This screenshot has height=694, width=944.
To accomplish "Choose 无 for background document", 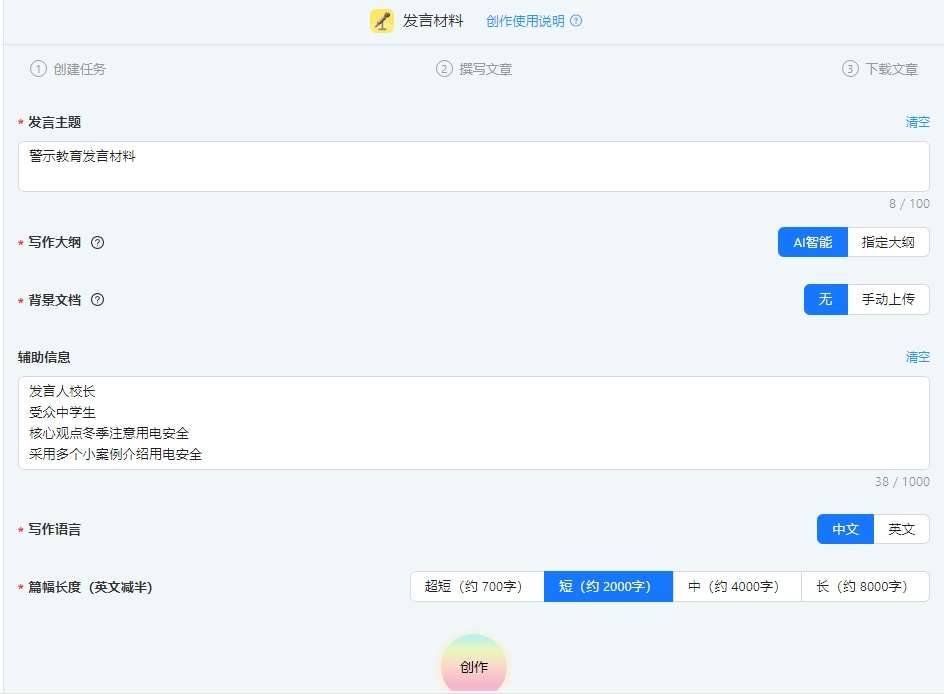I will [x=825, y=300].
